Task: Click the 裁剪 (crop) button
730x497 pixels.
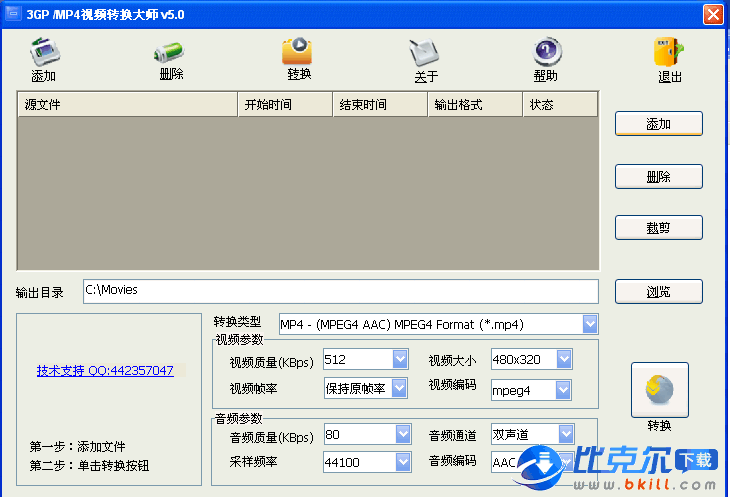Action: click(658, 228)
